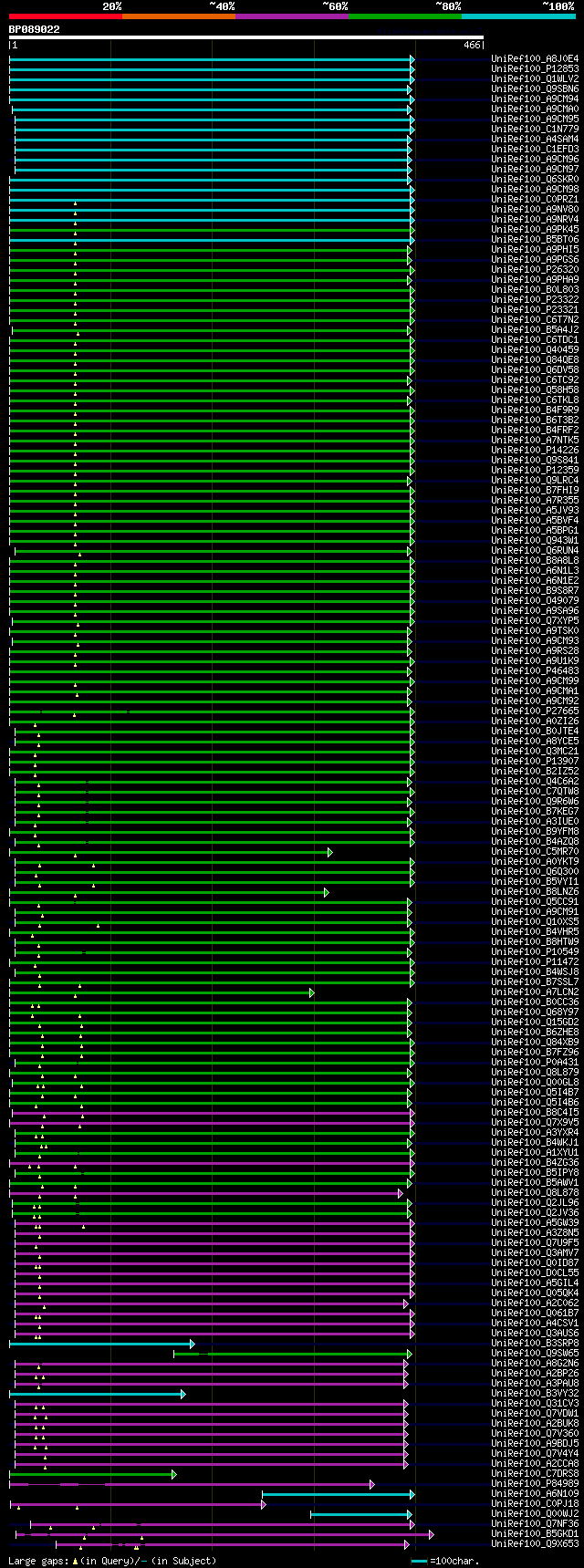
Task: Select hit label UniRef100_Q3MC21
Action: tap(535, 751)
